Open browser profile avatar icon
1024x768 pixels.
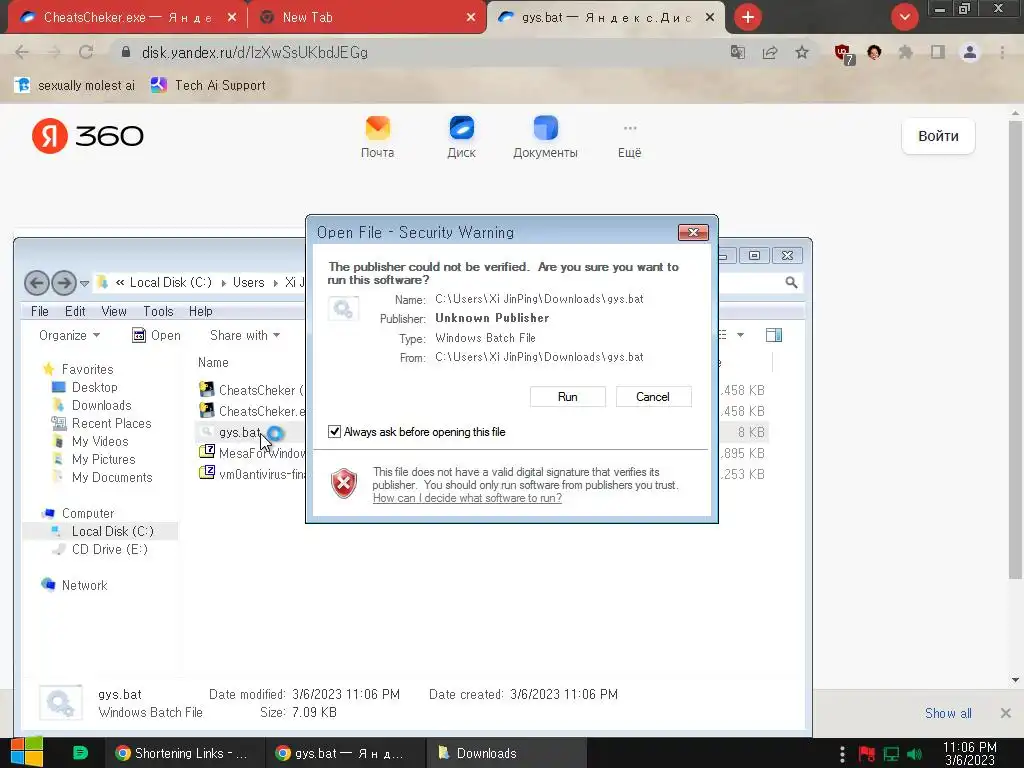[970, 52]
